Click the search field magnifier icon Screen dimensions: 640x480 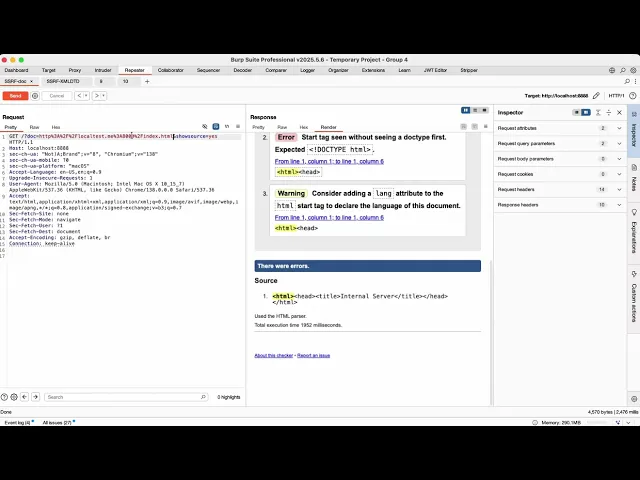click(x=203, y=397)
